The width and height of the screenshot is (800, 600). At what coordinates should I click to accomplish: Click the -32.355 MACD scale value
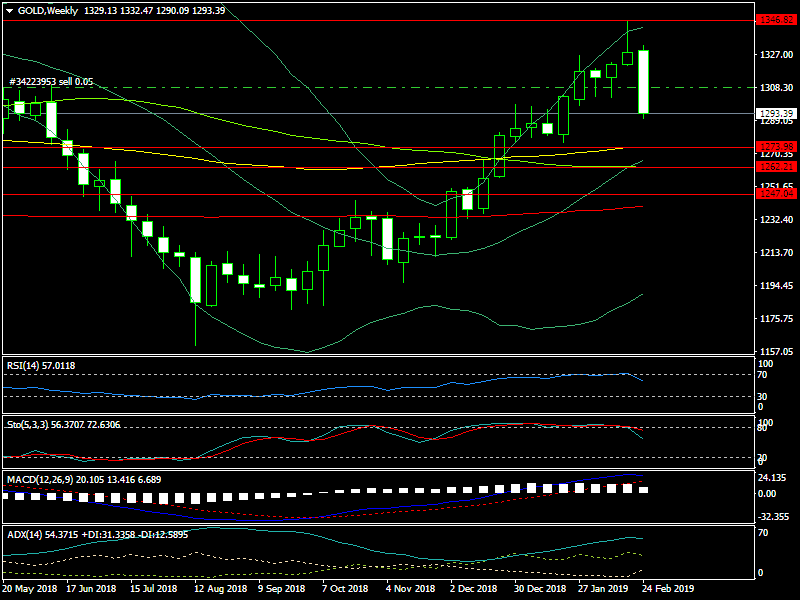point(773,517)
